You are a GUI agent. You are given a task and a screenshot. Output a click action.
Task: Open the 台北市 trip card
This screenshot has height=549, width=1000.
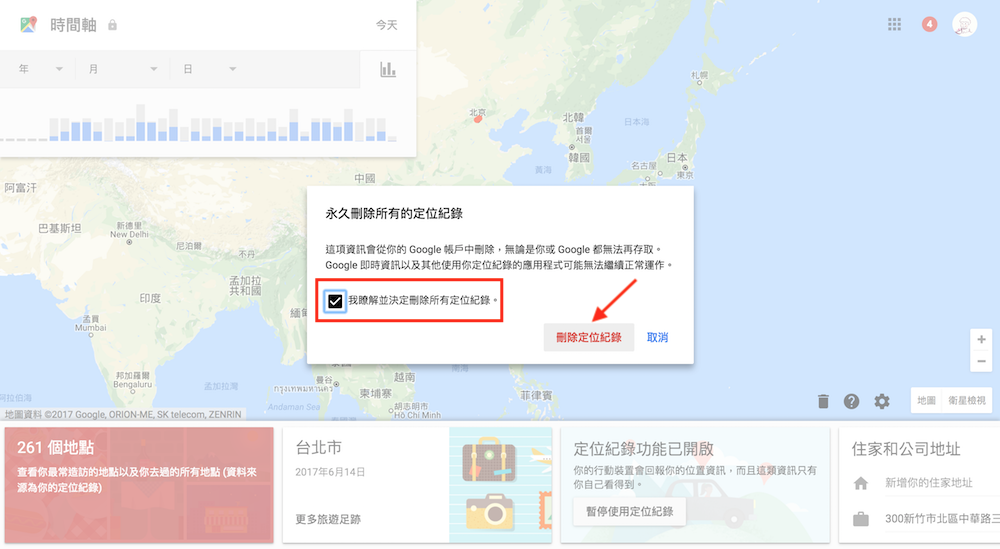tap(418, 485)
